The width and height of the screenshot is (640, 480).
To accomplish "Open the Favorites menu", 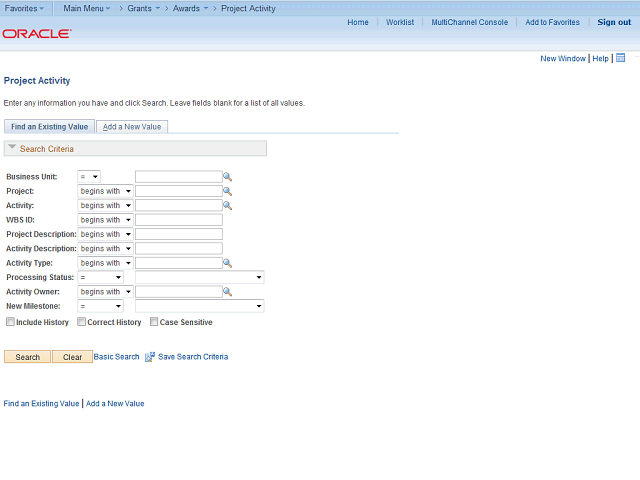I will 24,8.
